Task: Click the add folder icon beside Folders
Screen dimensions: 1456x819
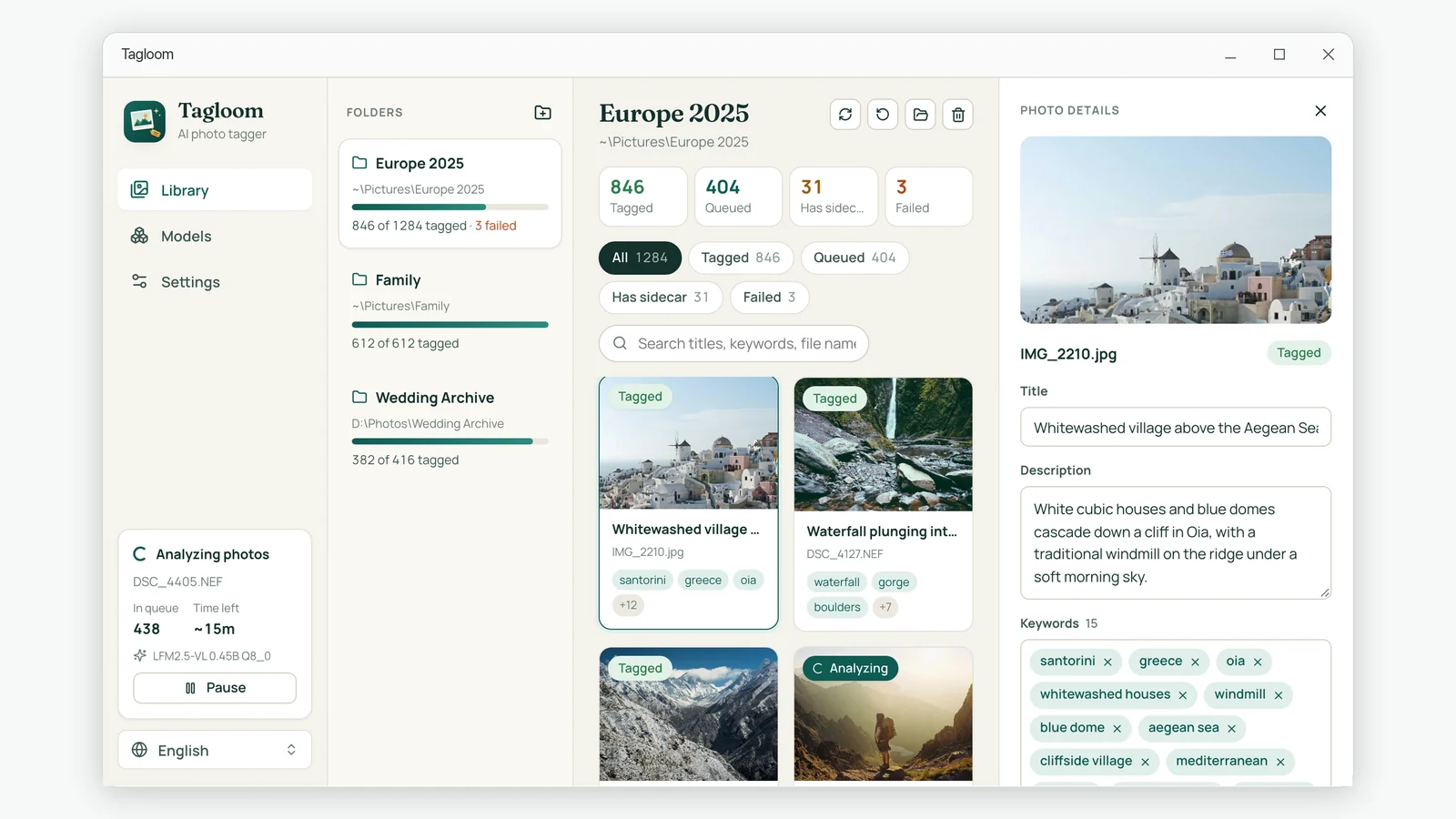Action: (x=542, y=113)
